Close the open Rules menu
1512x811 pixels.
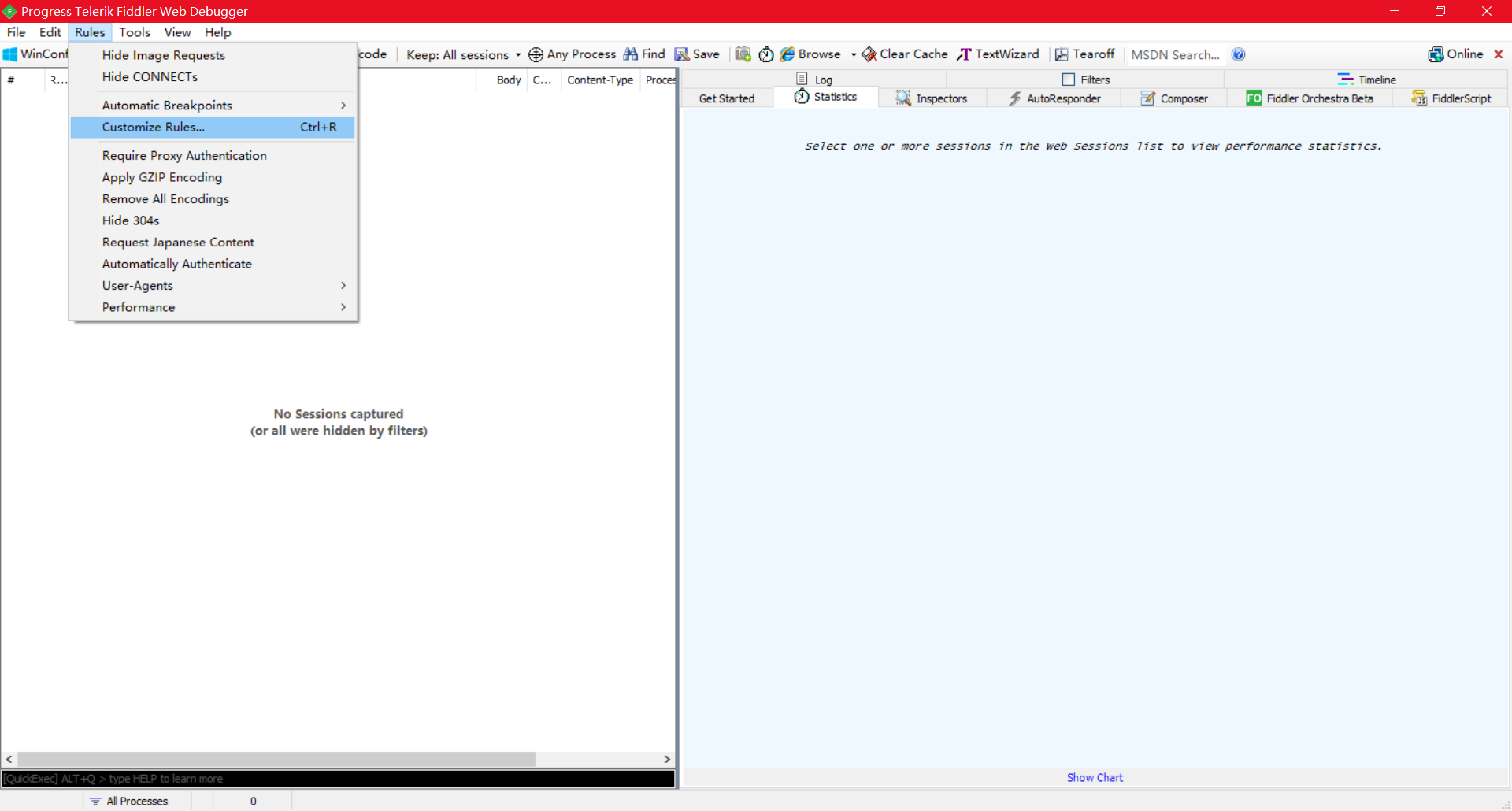(x=90, y=32)
